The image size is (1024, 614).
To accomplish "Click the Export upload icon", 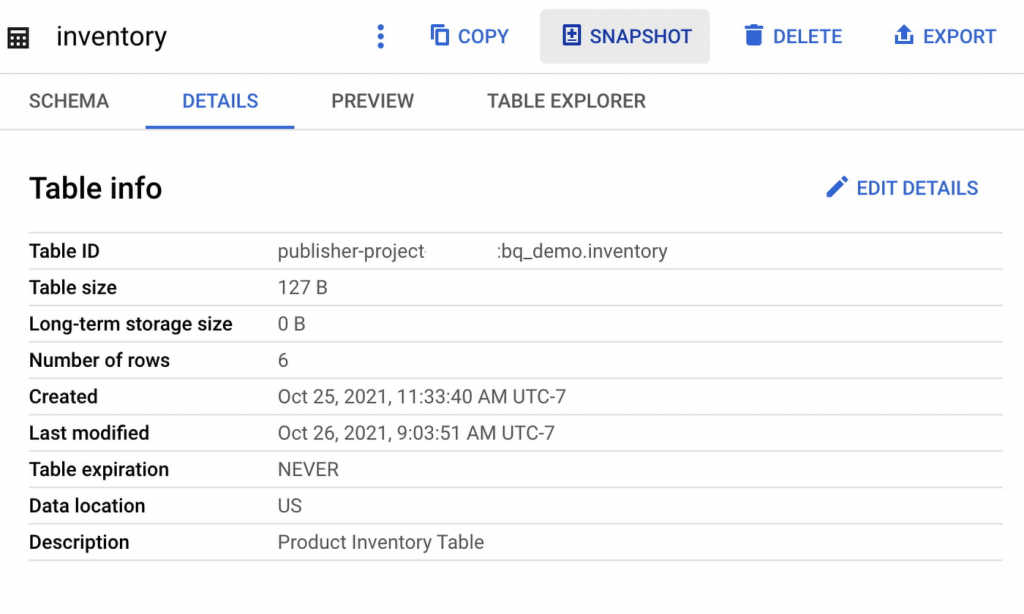I will pyautogui.click(x=904, y=35).
